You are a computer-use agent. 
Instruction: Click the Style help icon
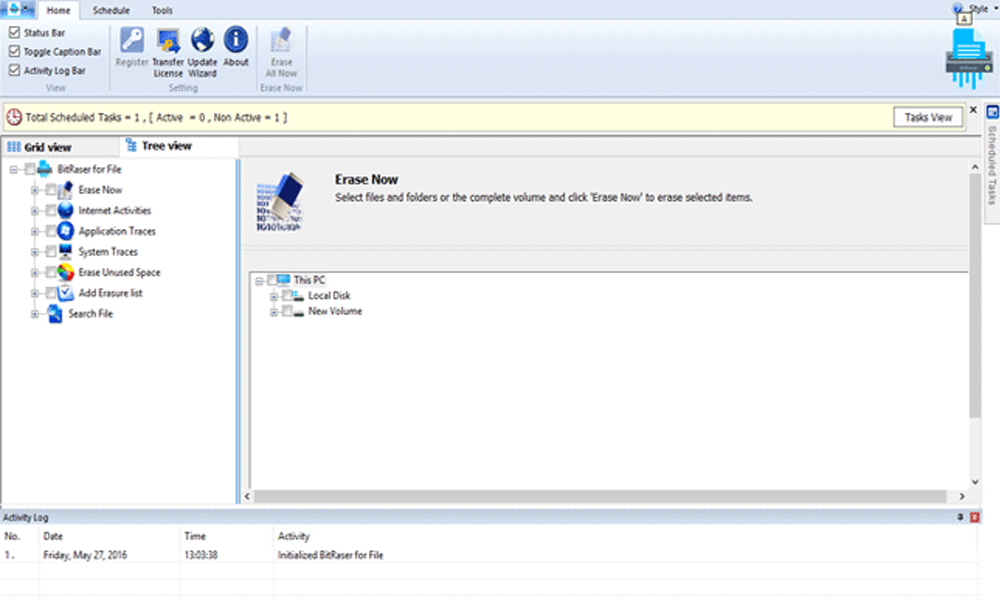pyautogui.click(x=958, y=9)
